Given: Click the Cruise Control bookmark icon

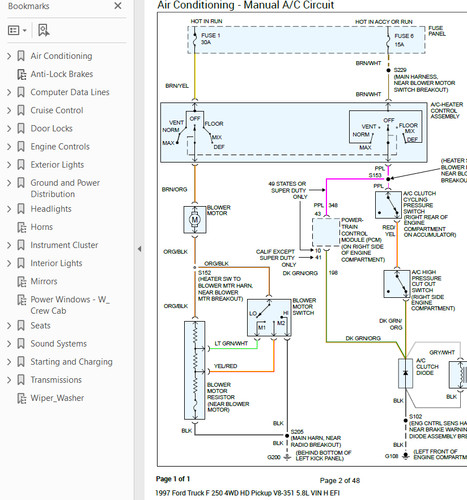Looking at the screenshot, I should click(21, 110).
